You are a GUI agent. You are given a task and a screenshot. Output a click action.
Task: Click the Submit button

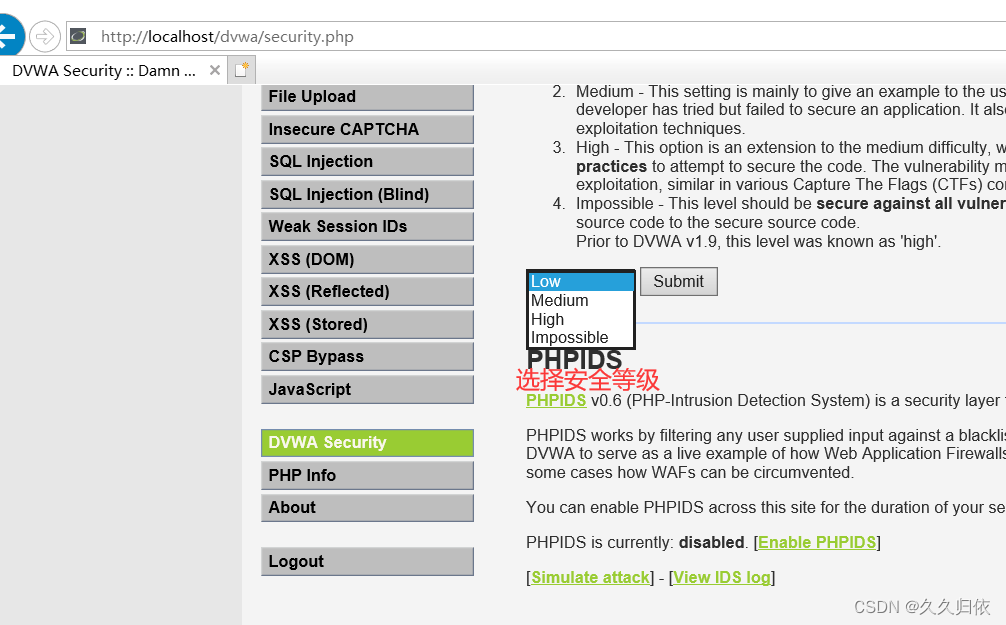click(679, 282)
